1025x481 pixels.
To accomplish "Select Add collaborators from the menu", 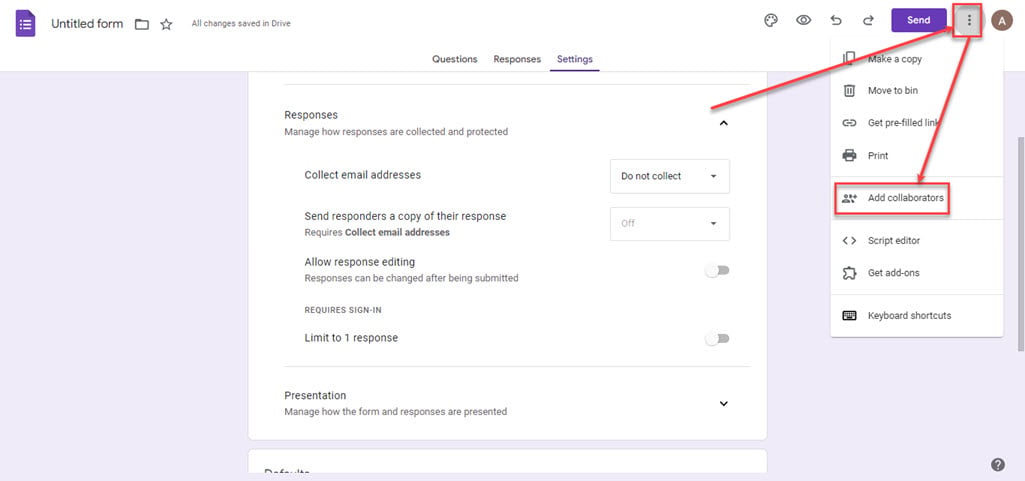I will (905, 198).
